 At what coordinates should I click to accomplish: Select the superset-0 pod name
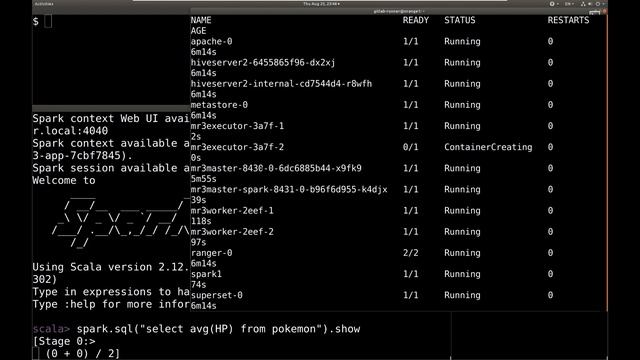[216, 295]
